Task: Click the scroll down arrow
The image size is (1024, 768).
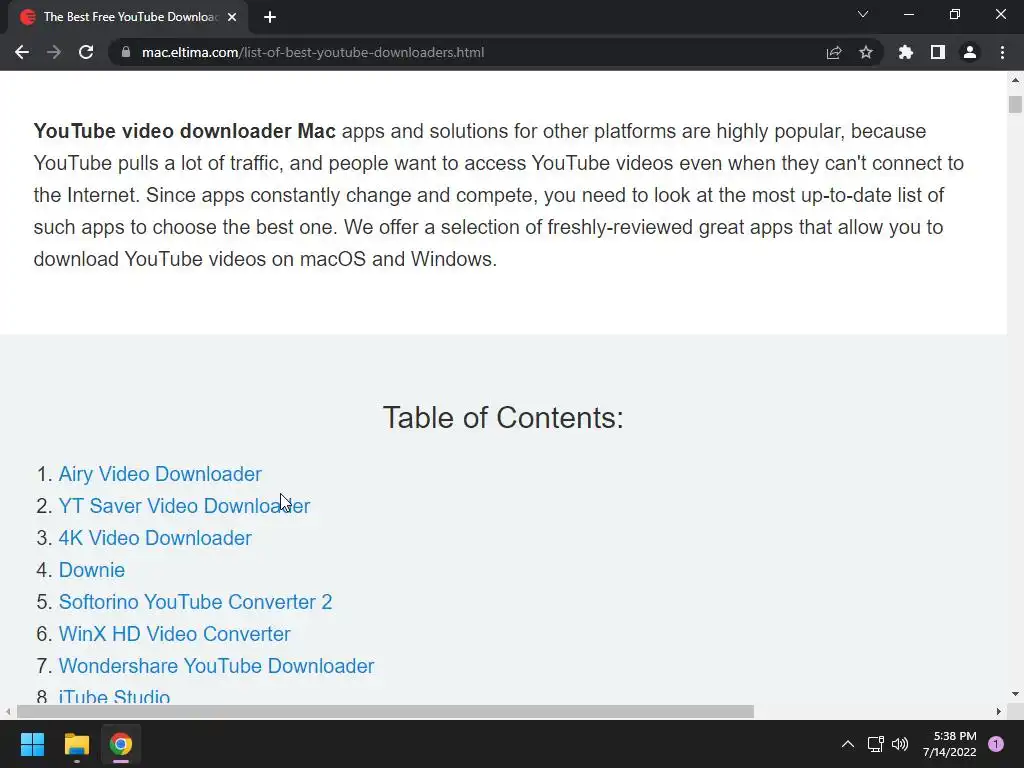Action: (x=1015, y=694)
